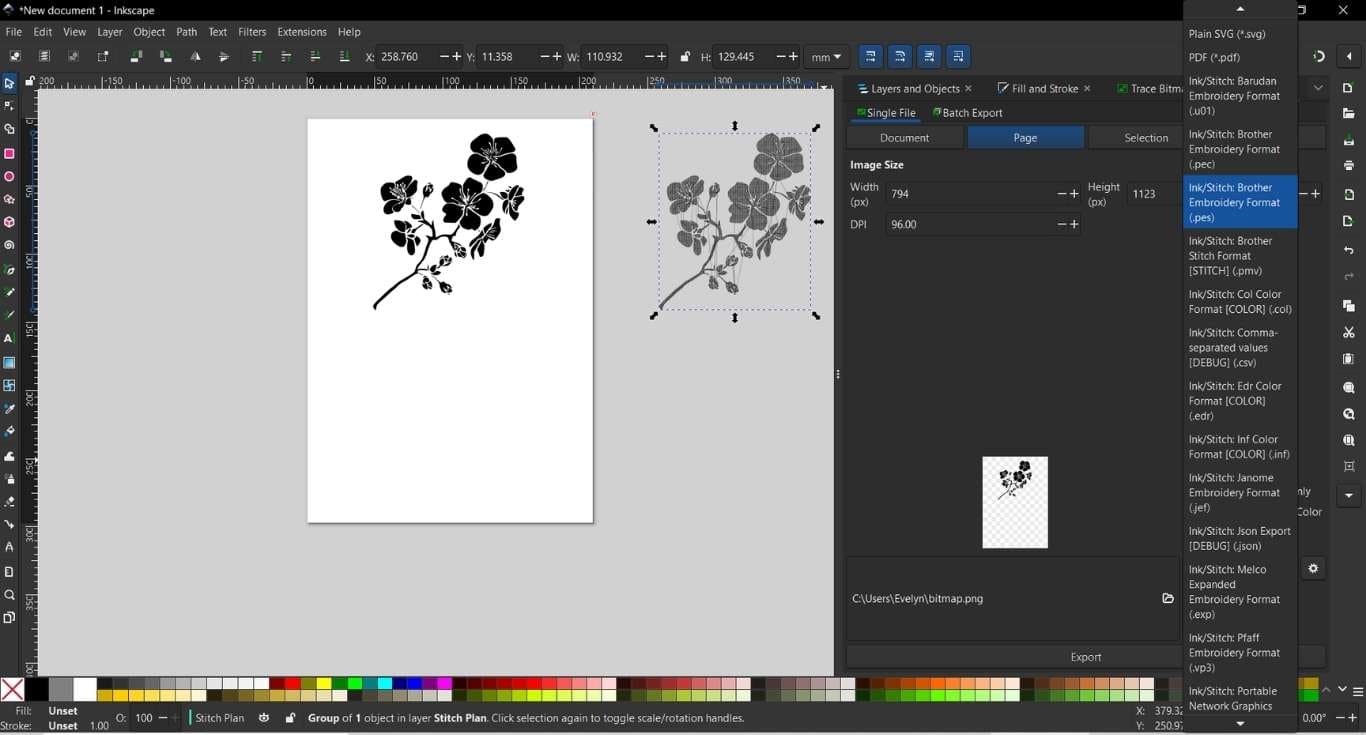Open the mm units dropdown
Image resolution: width=1366 pixels, height=735 pixels.
point(826,57)
